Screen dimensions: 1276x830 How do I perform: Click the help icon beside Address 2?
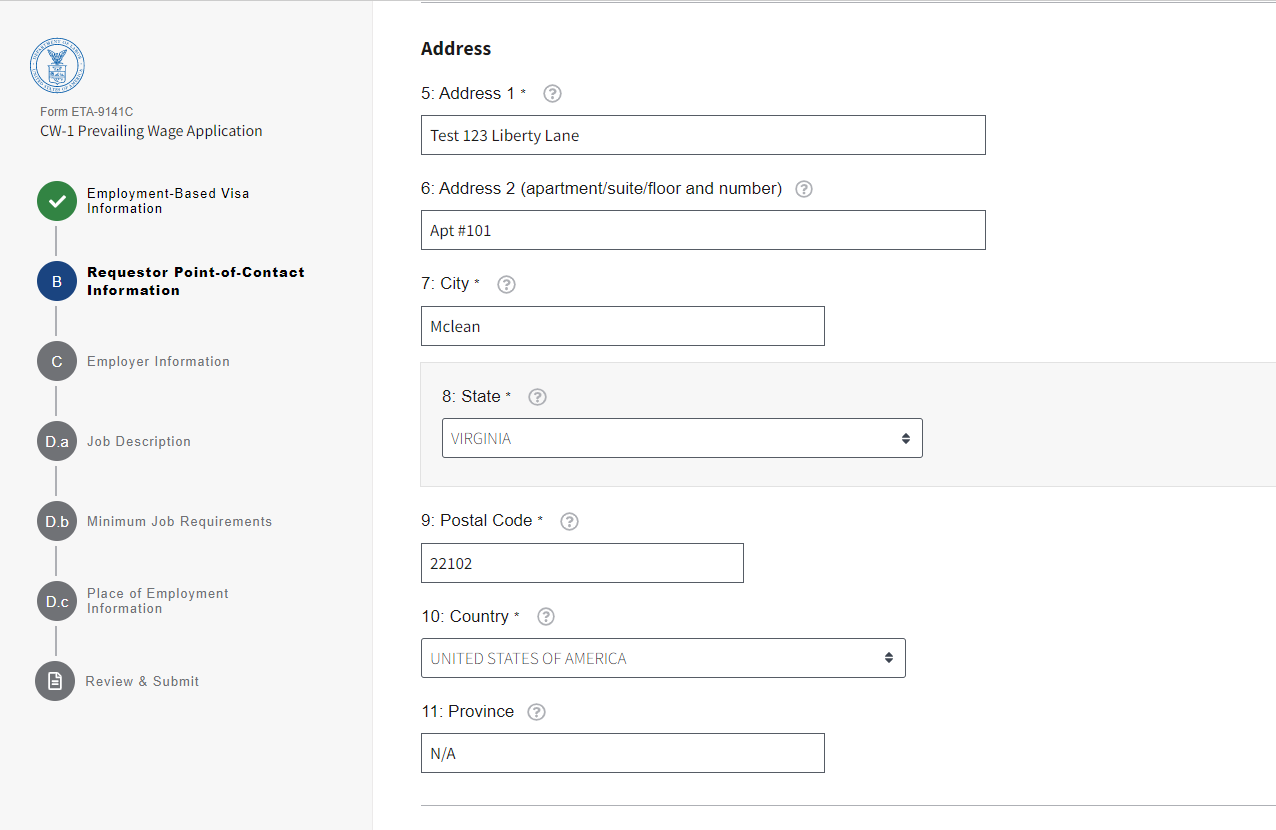coord(804,189)
